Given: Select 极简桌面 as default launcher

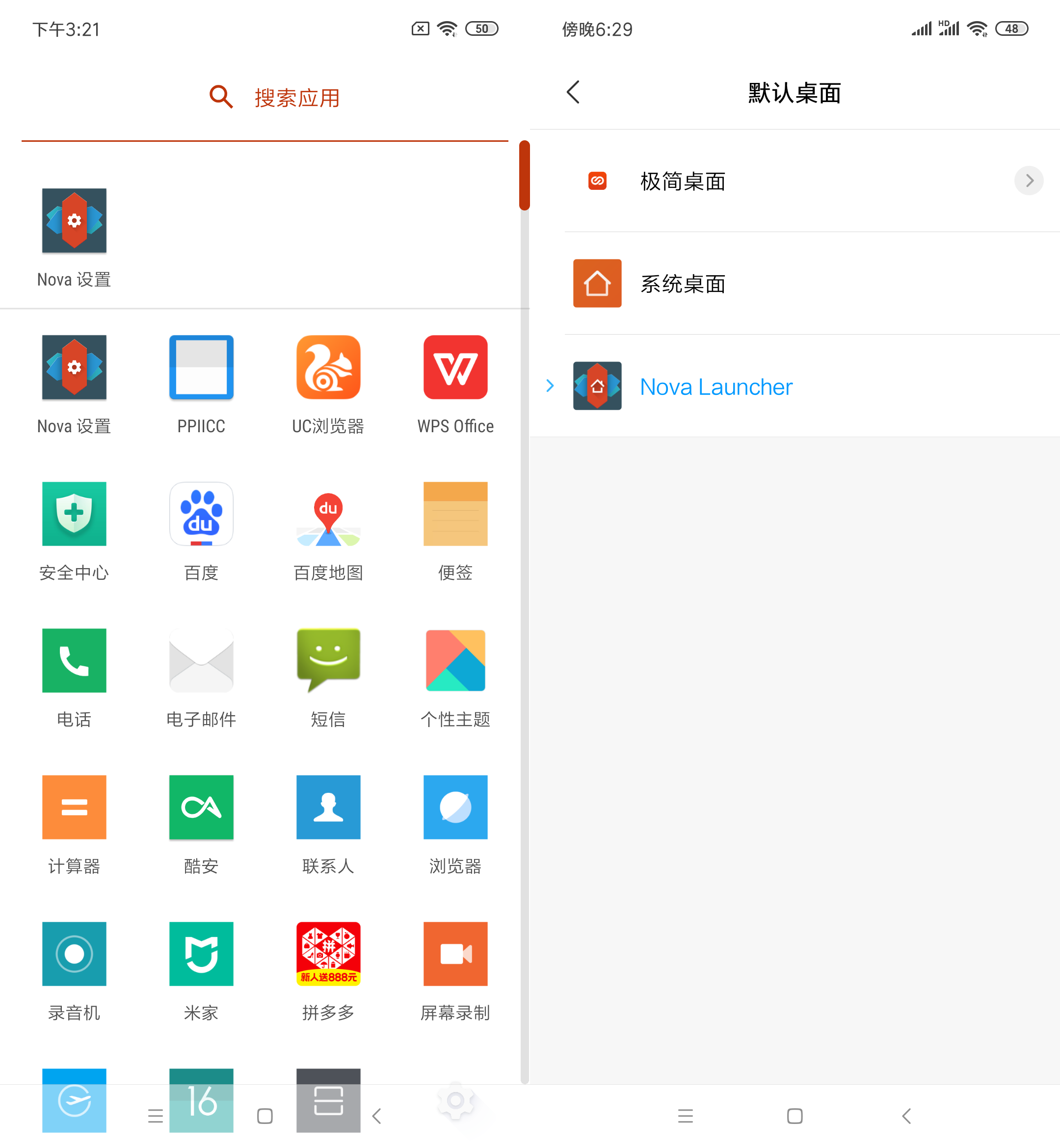Looking at the screenshot, I should tap(795, 181).
